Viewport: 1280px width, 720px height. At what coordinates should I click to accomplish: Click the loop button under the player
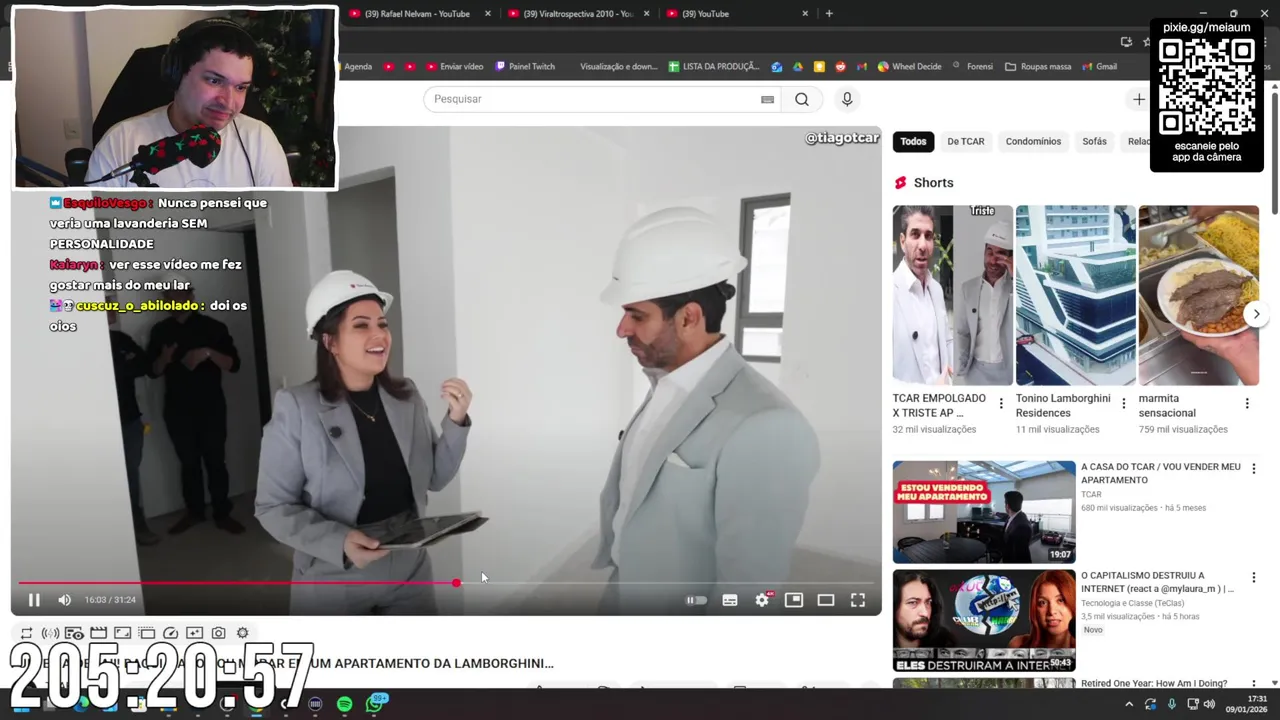[26, 633]
